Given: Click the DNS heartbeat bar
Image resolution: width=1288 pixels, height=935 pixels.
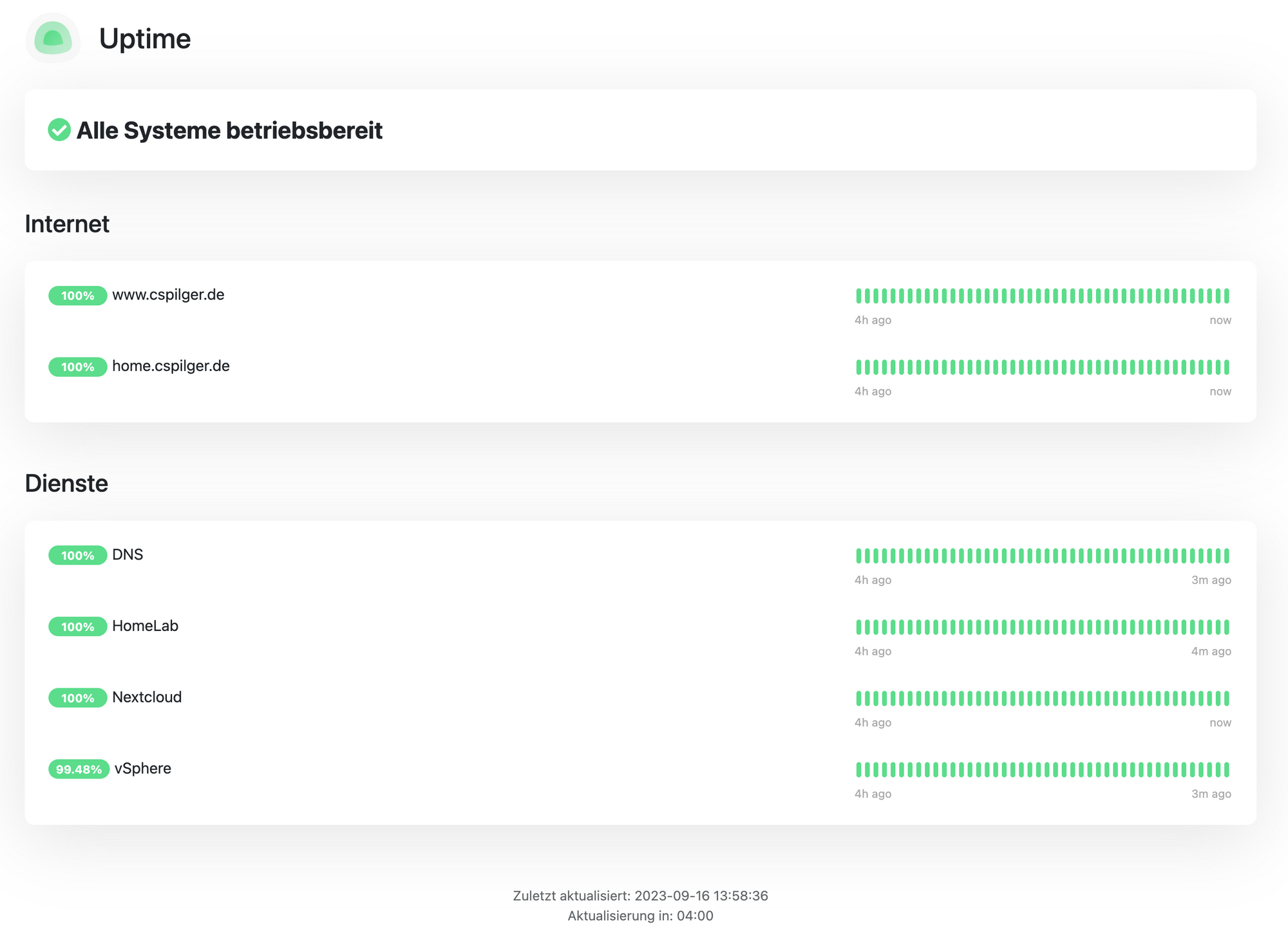Looking at the screenshot, I should 1042,555.
